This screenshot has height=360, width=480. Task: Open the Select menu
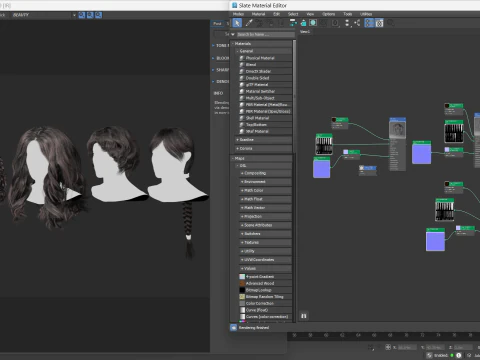(x=293, y=14)
